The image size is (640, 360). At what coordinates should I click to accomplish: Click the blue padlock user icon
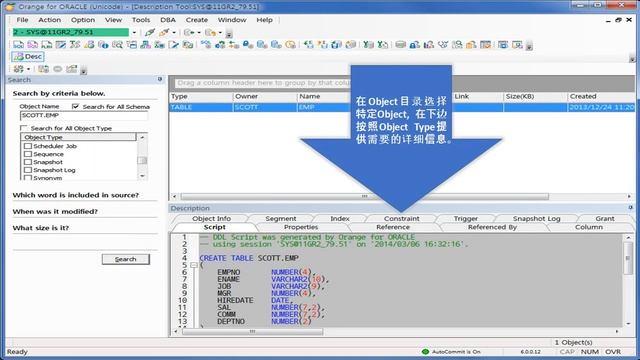(415, 44)
